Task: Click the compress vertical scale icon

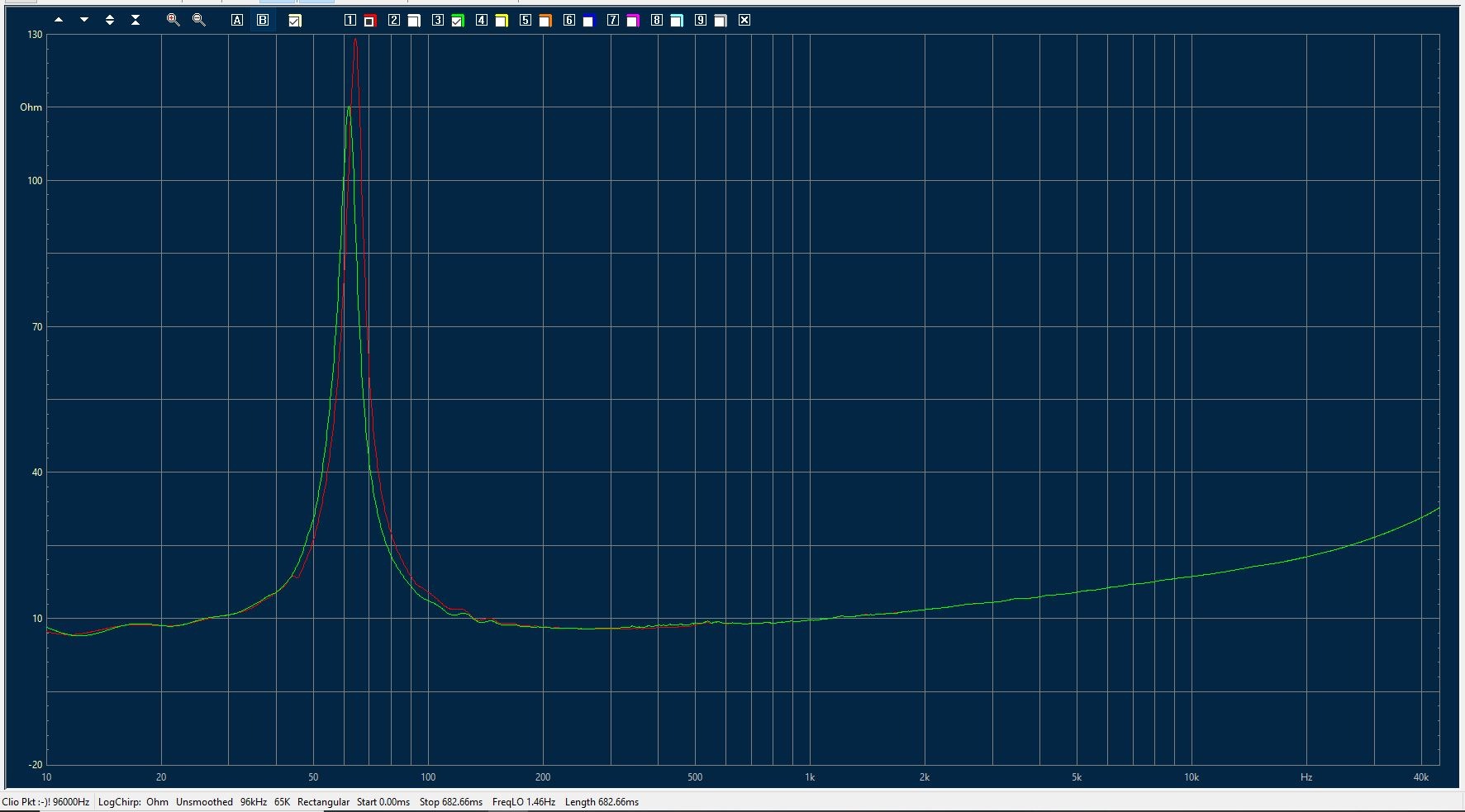Action: point(136,20)
